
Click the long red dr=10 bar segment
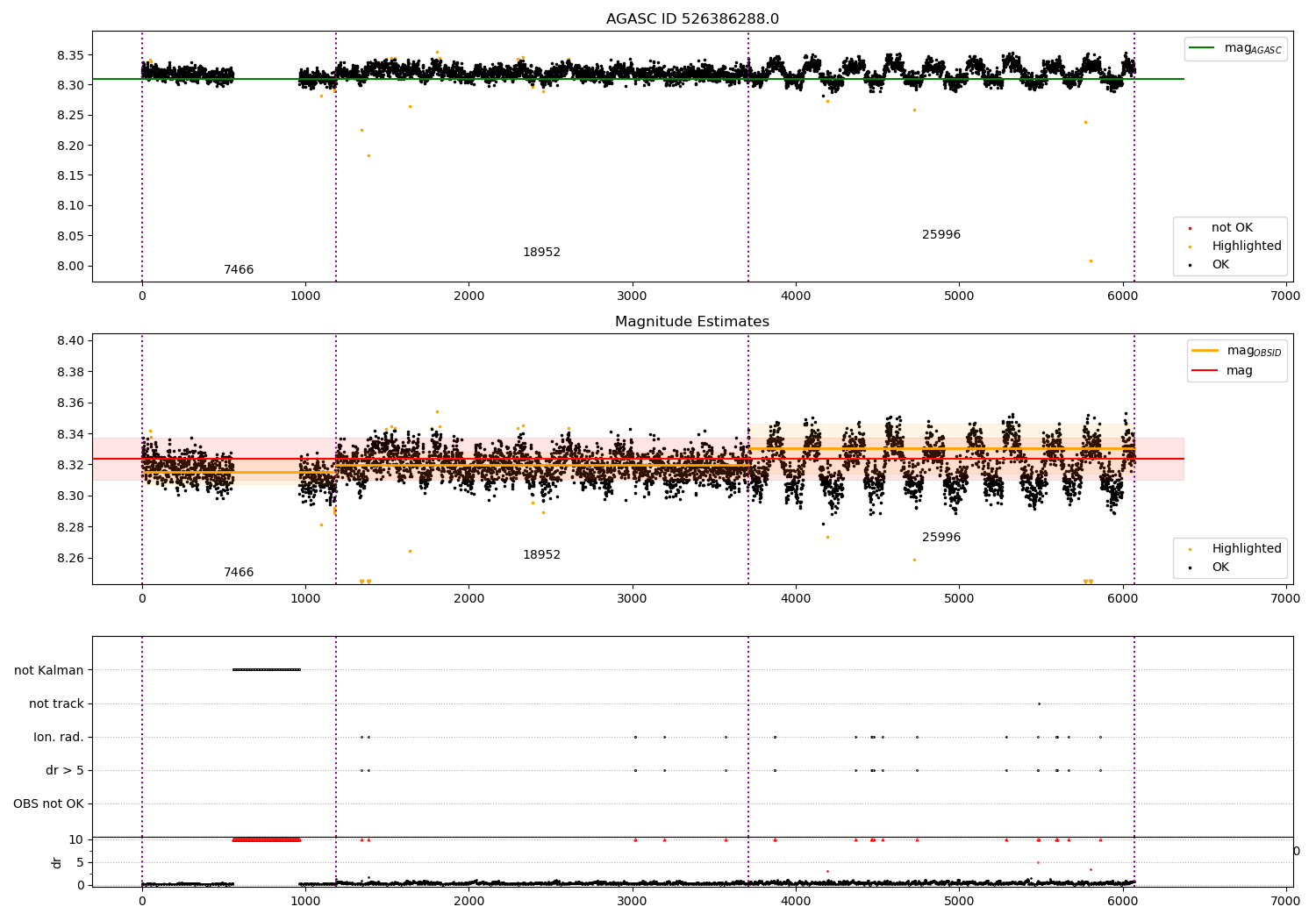tap(267, 840)
